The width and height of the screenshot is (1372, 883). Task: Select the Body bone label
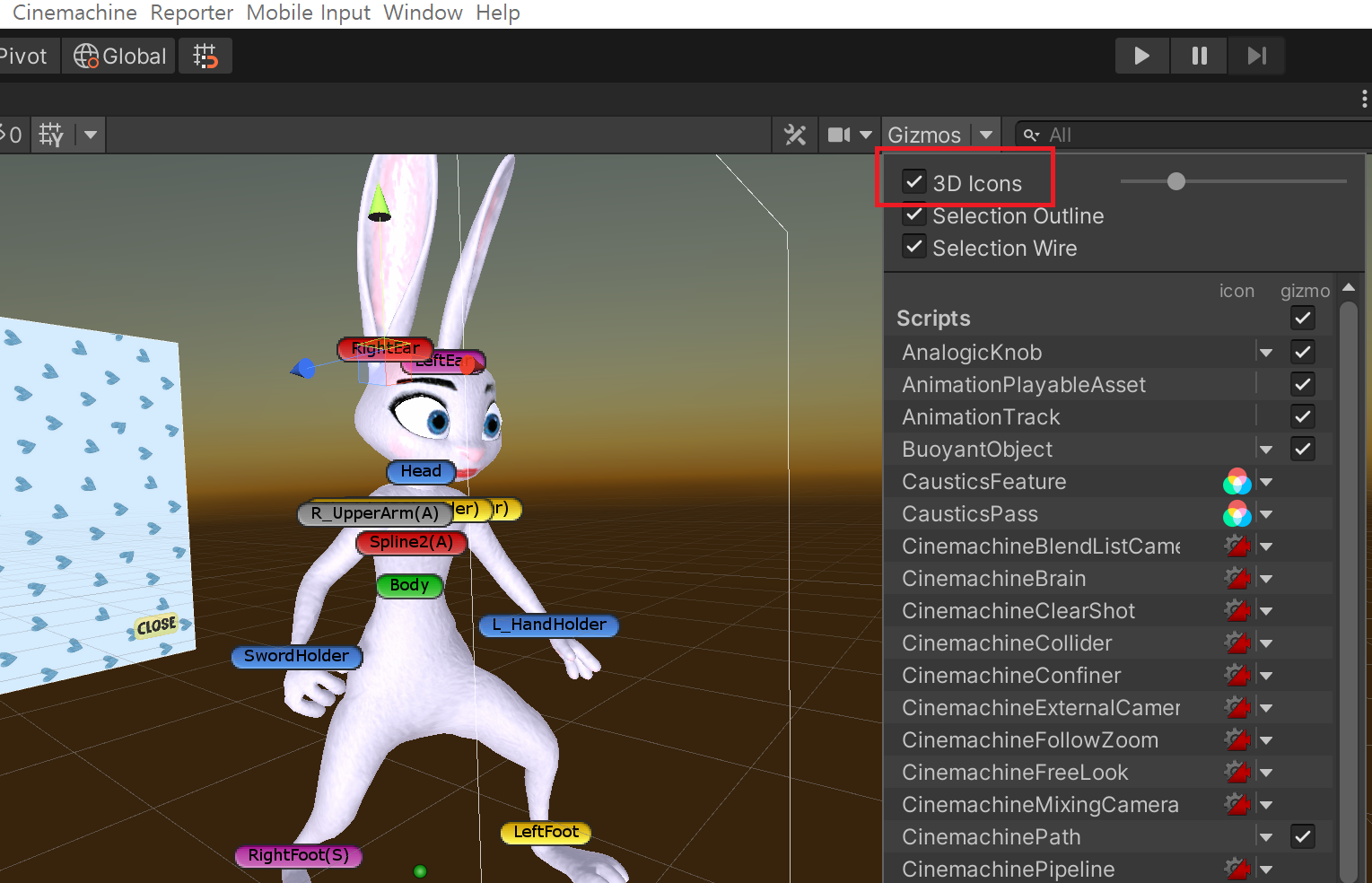pos(409,585)
